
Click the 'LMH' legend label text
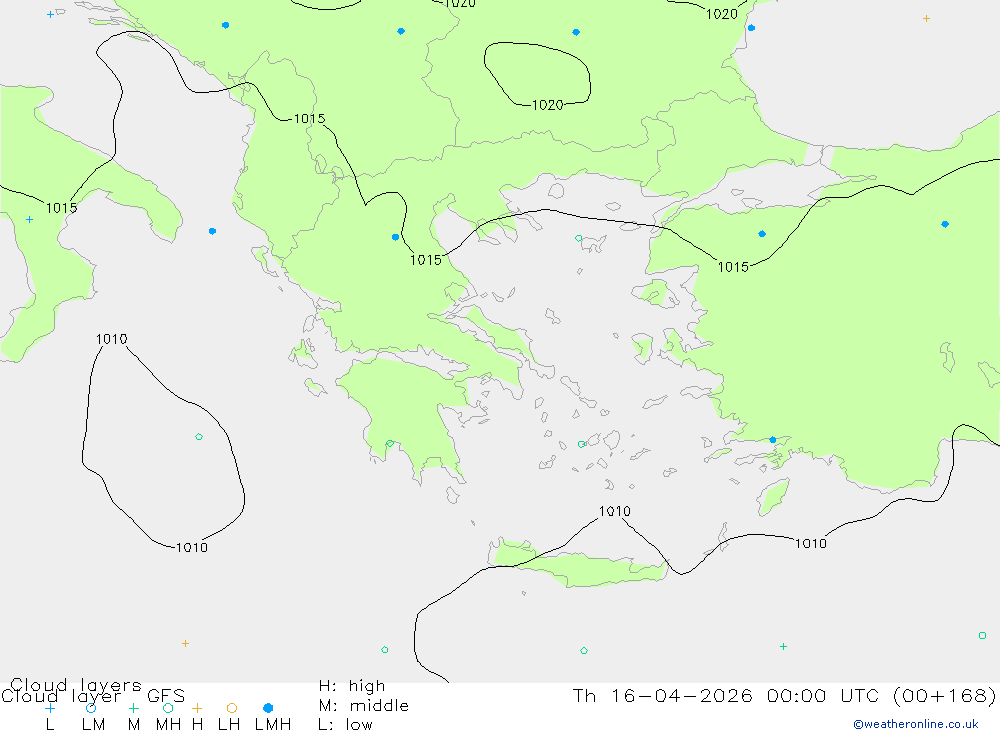pos(273,725)
